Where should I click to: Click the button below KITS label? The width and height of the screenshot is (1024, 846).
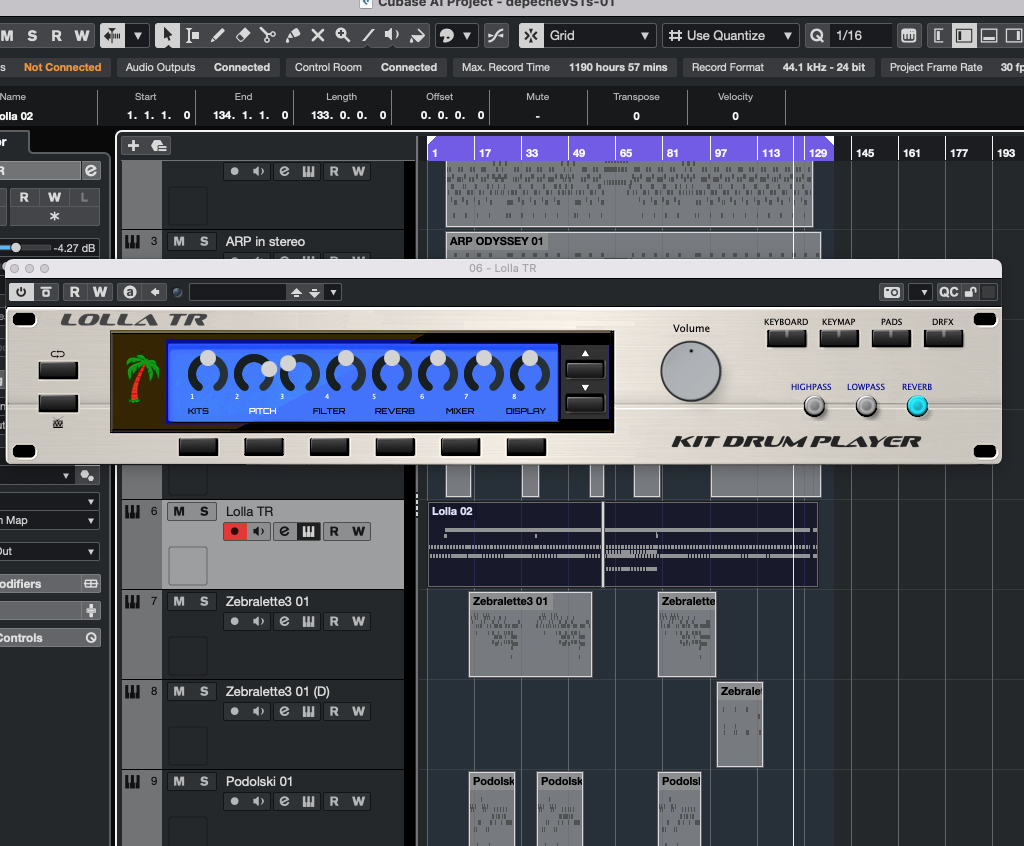199,447
